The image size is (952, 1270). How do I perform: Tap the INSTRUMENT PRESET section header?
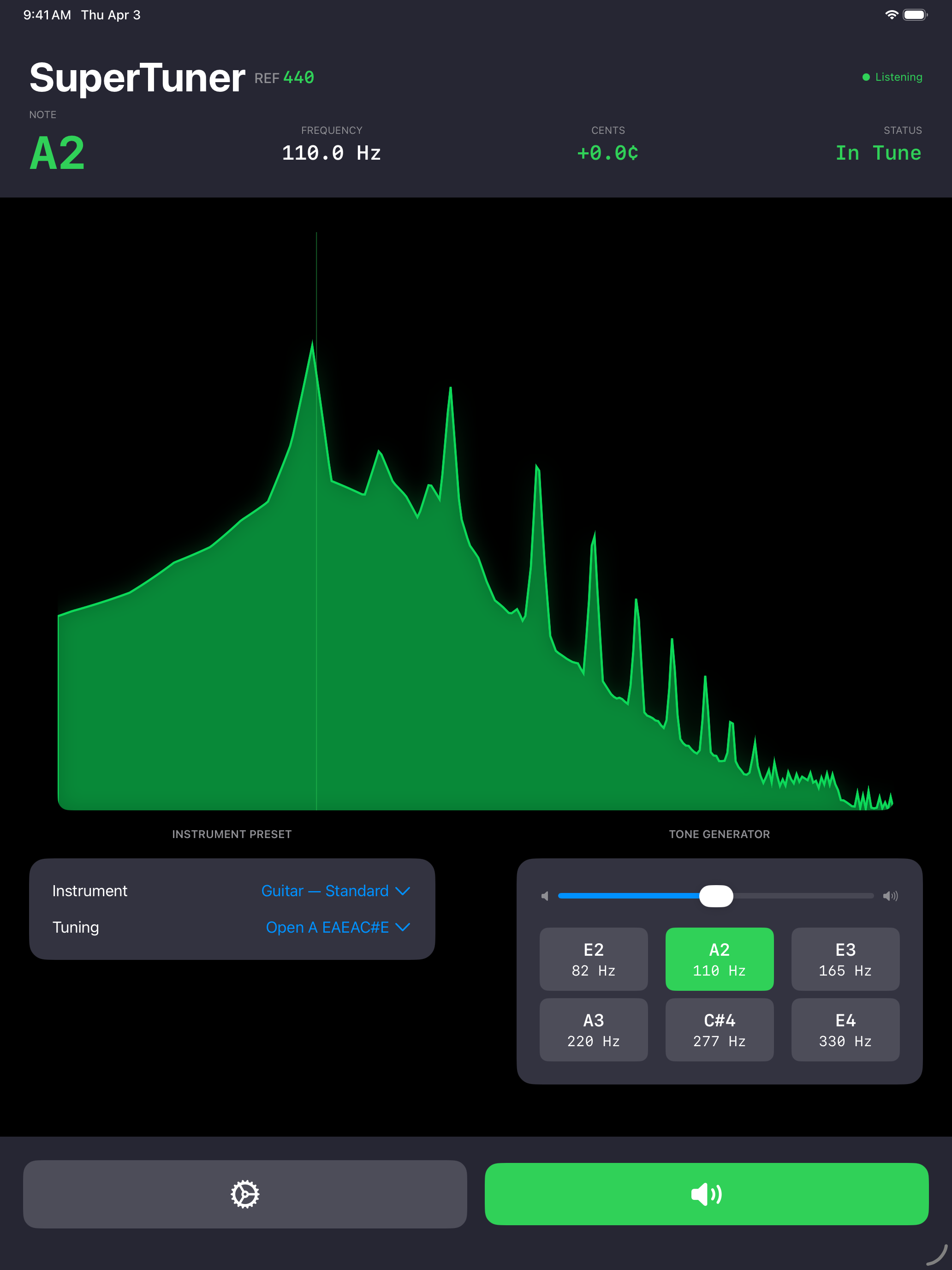coord(232,834)
